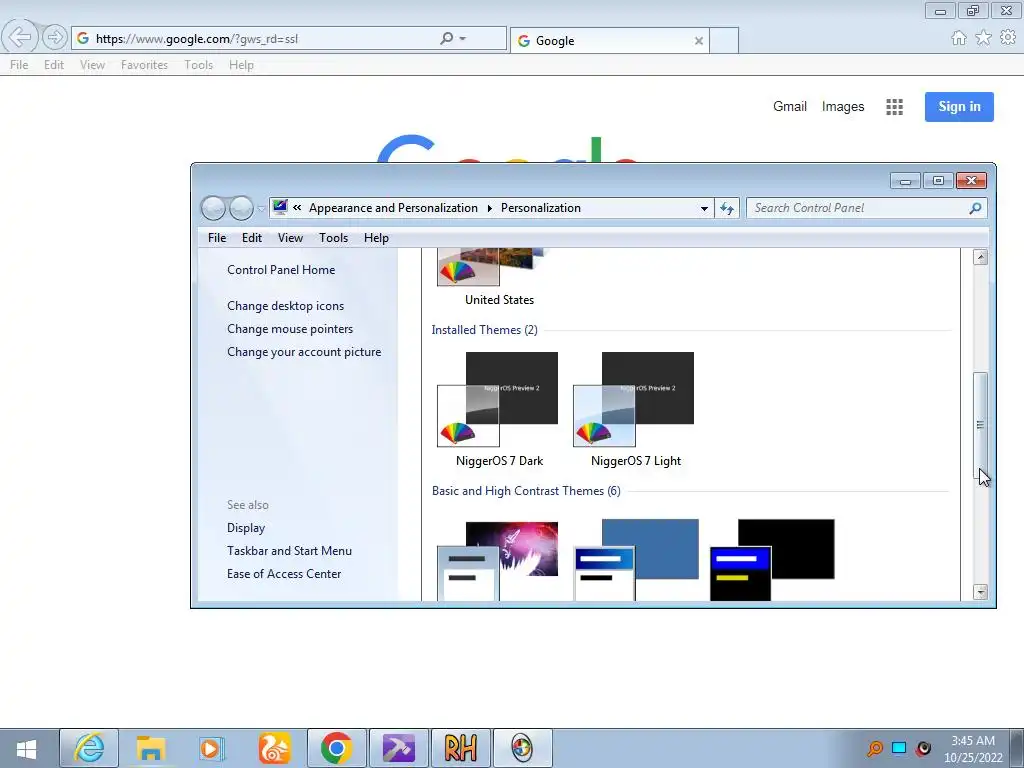Click the IE address bar URL field
This screenshot has width=1024, height=768.
(261, 39)
